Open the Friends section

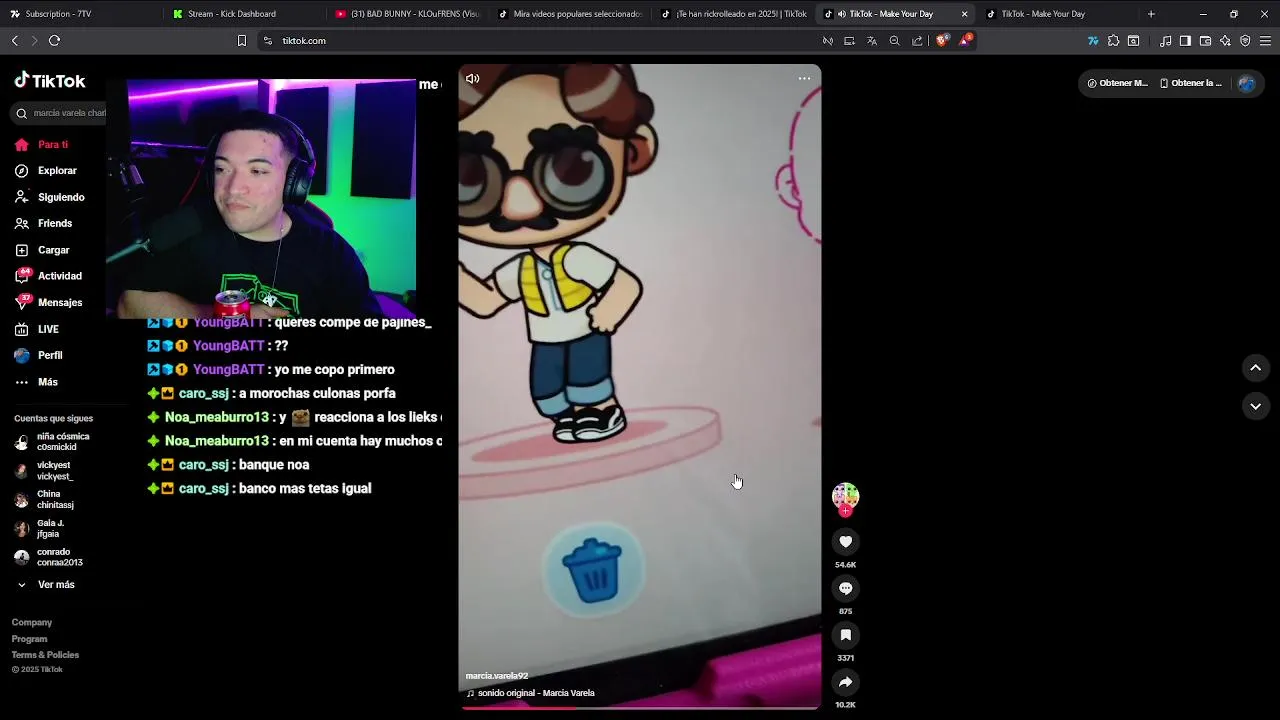(44, 223)
